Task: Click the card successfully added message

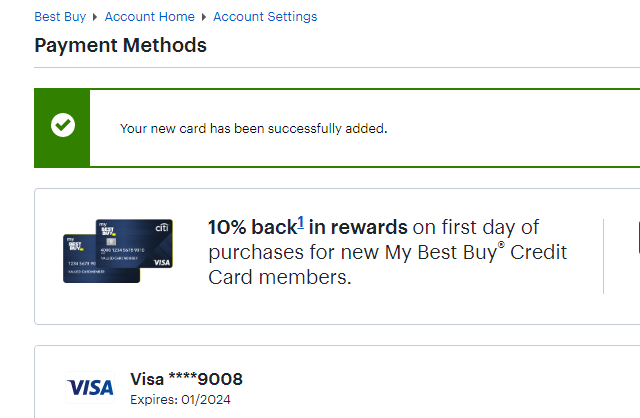Action: tap(253, 128)
